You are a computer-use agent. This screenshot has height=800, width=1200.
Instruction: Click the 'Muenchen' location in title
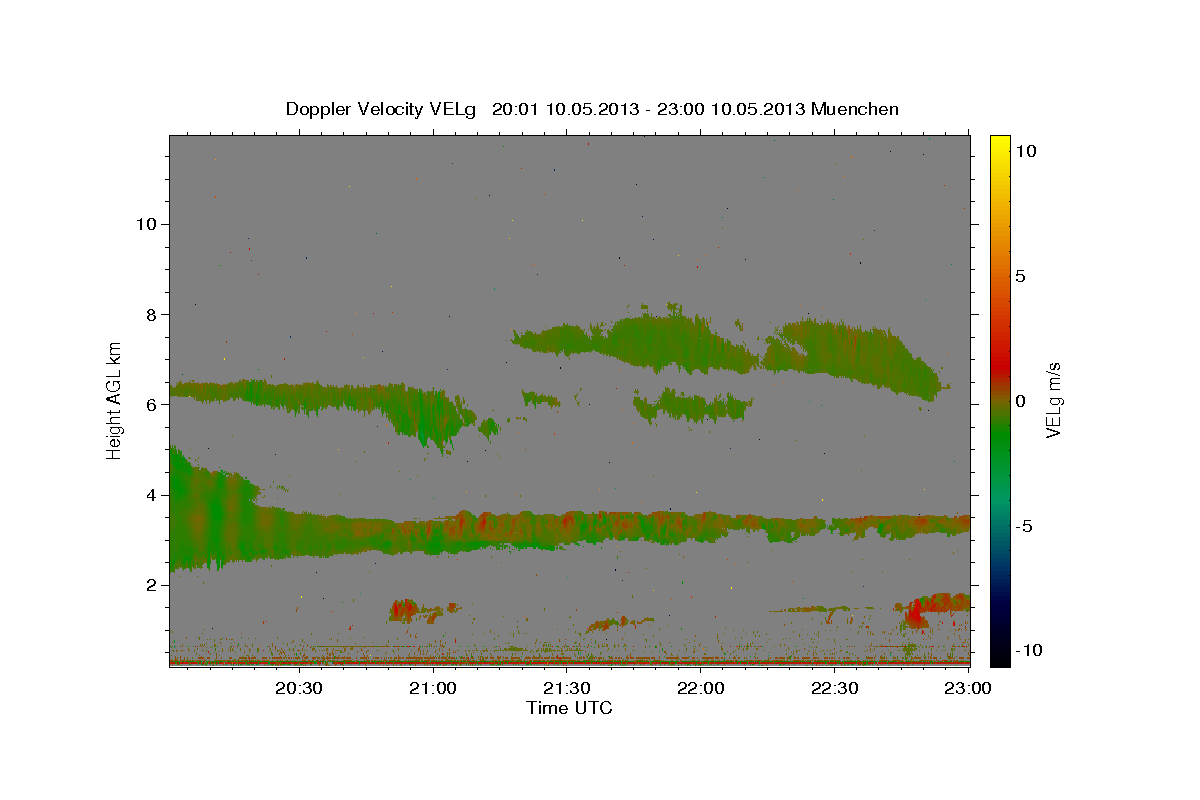coord(855,109)
